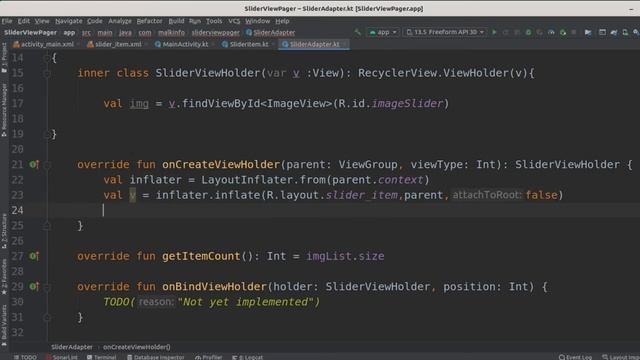
Task: Open the Database Inspector tool window
Action: tap(155, 357)
